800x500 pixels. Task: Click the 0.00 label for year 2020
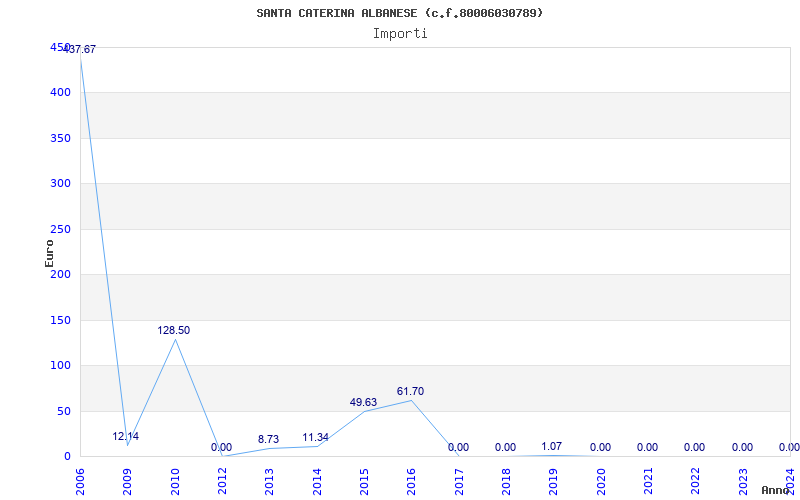point(600,447)
